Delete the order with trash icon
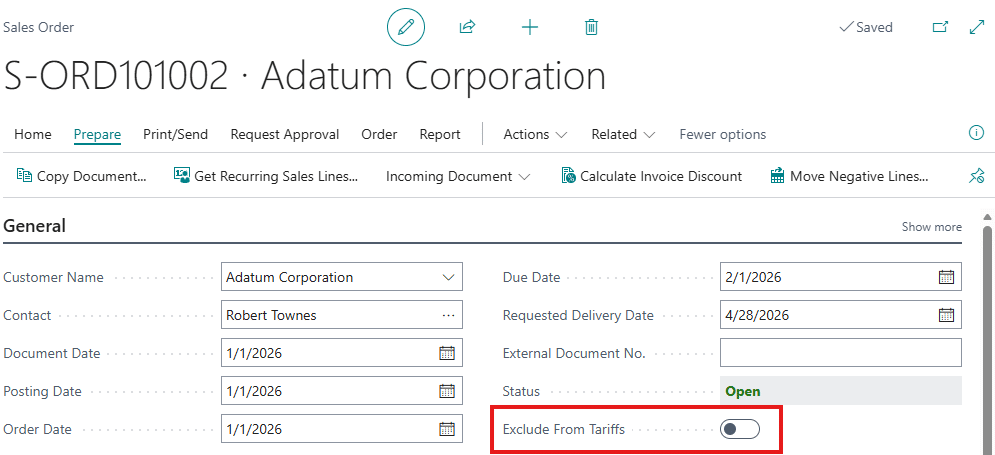 tap(591, 27)
